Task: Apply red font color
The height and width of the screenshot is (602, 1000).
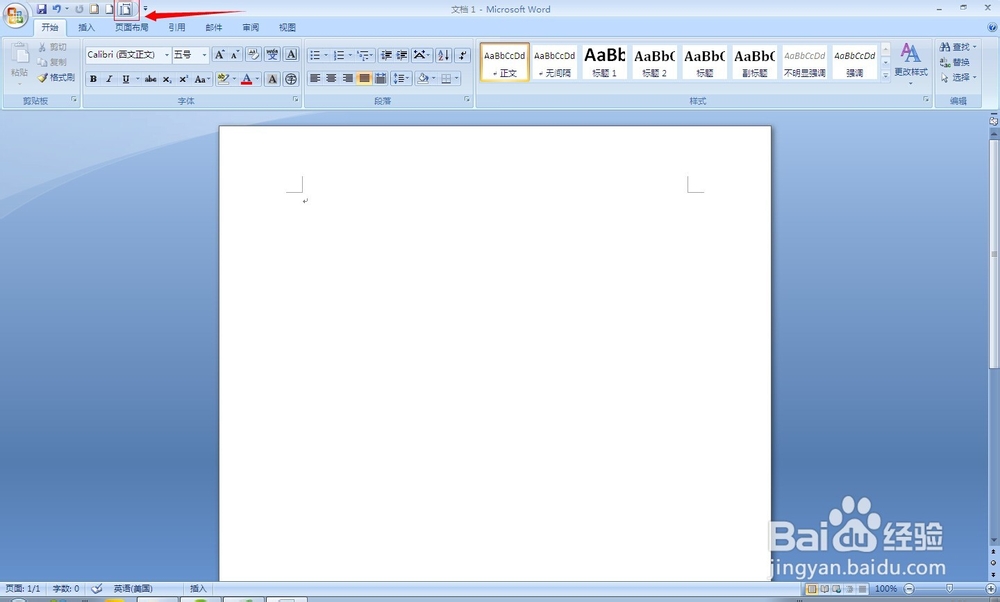Action: [x=247, y=79]
